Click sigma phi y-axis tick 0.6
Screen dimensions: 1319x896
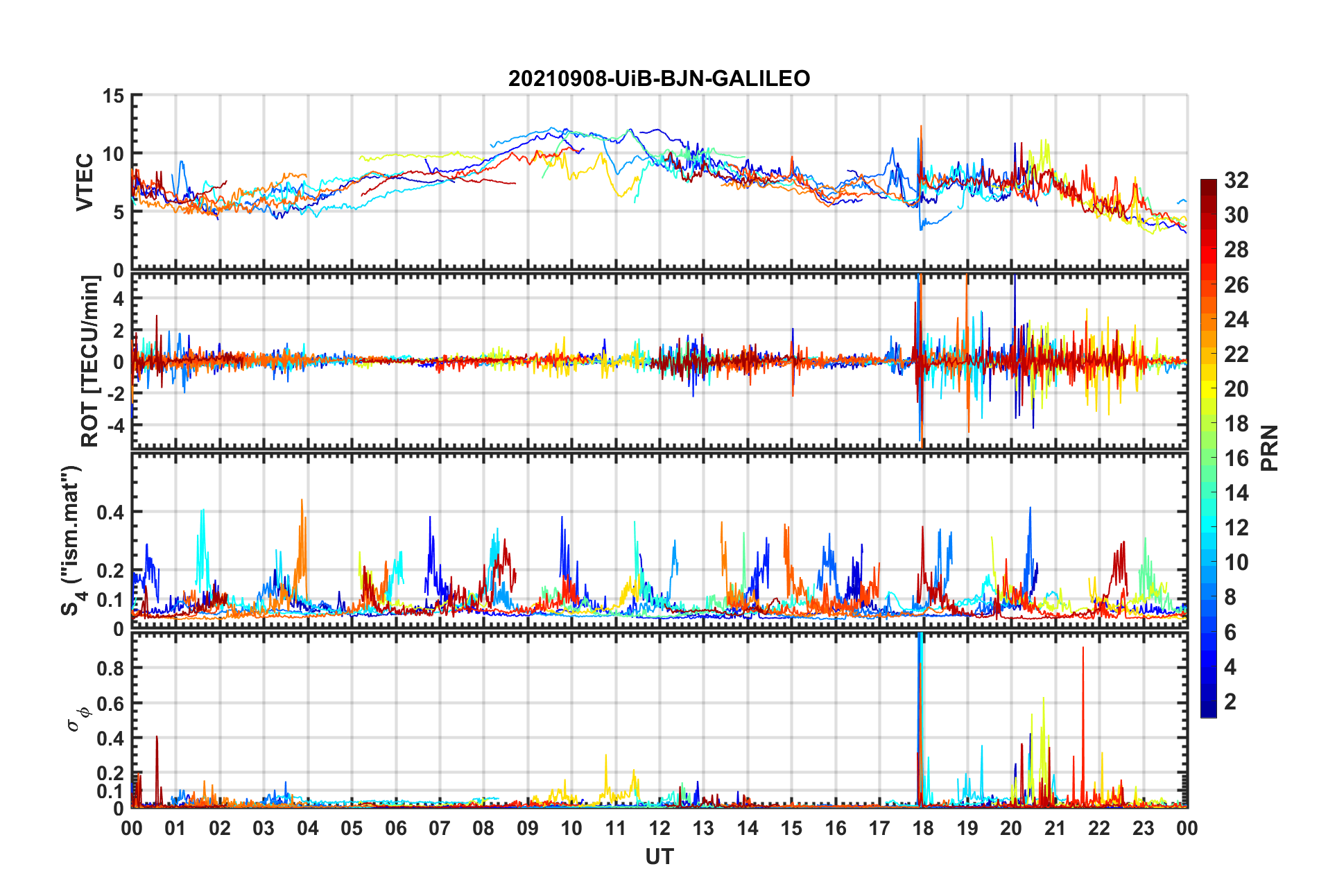[111, 703]
